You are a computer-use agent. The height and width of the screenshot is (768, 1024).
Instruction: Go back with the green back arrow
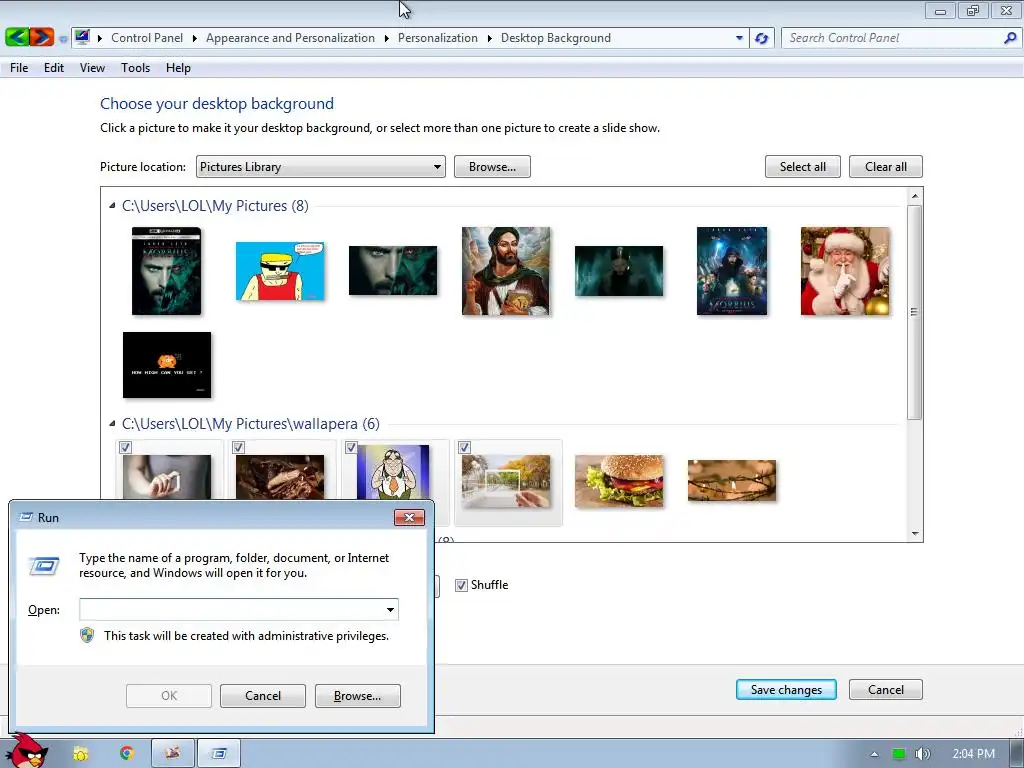pos(17,37)
